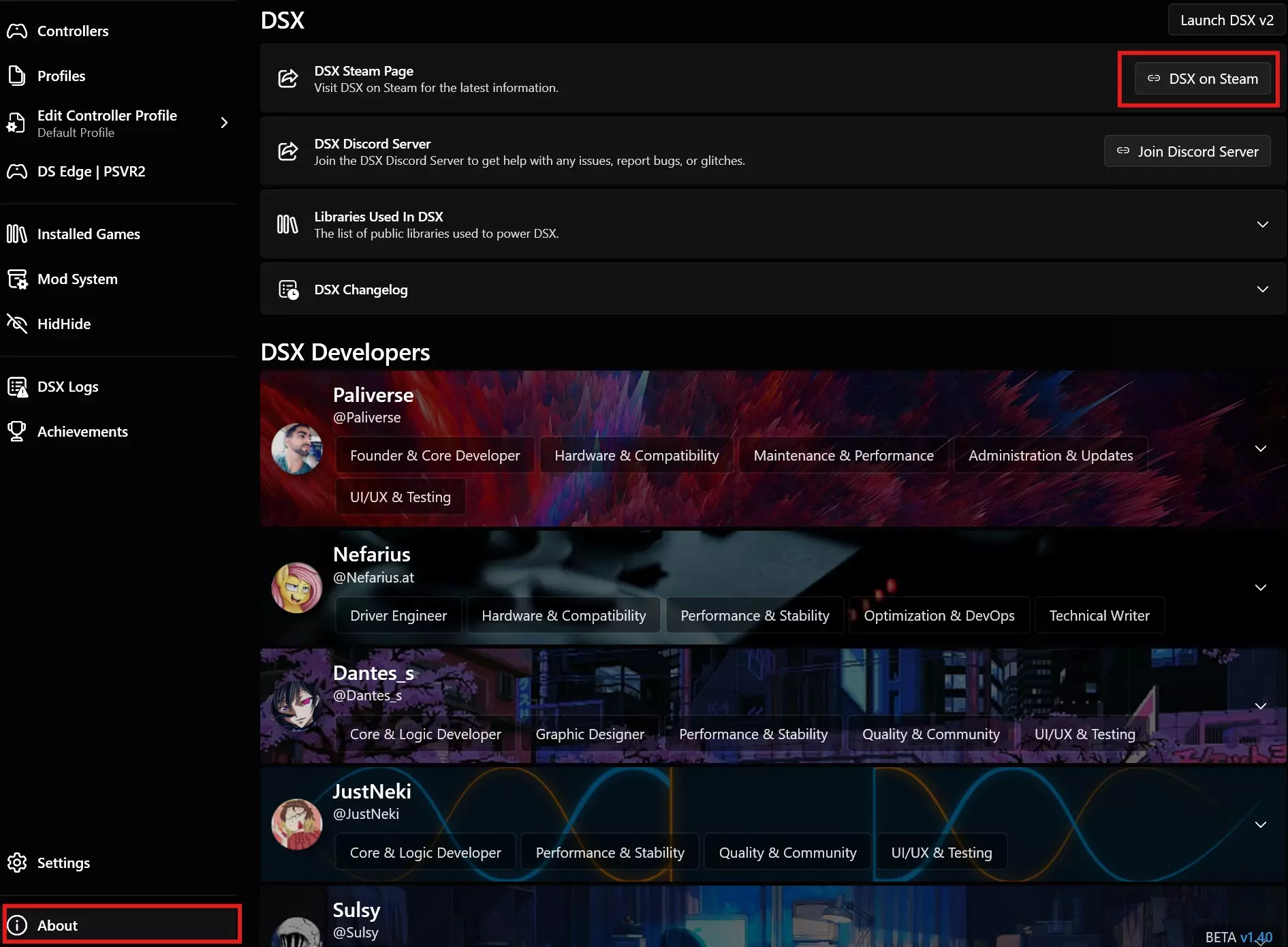View the DSX Logs page
This screenshot has width=1288, height=947.
point(119,386)
